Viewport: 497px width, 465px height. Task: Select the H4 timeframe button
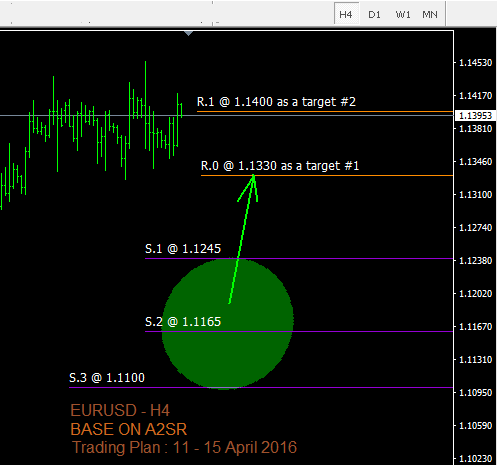(x=346, y=14)
